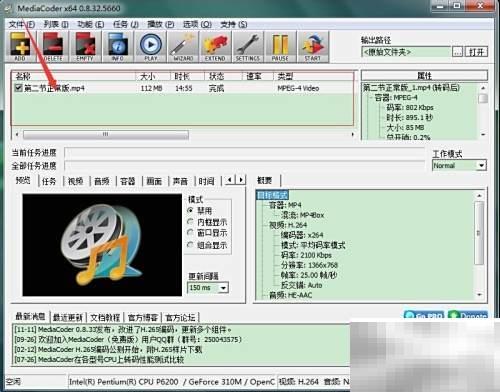500x392 pixels.
Task: Open the 官方论坛 tab
Action: [x=180, y=317]
